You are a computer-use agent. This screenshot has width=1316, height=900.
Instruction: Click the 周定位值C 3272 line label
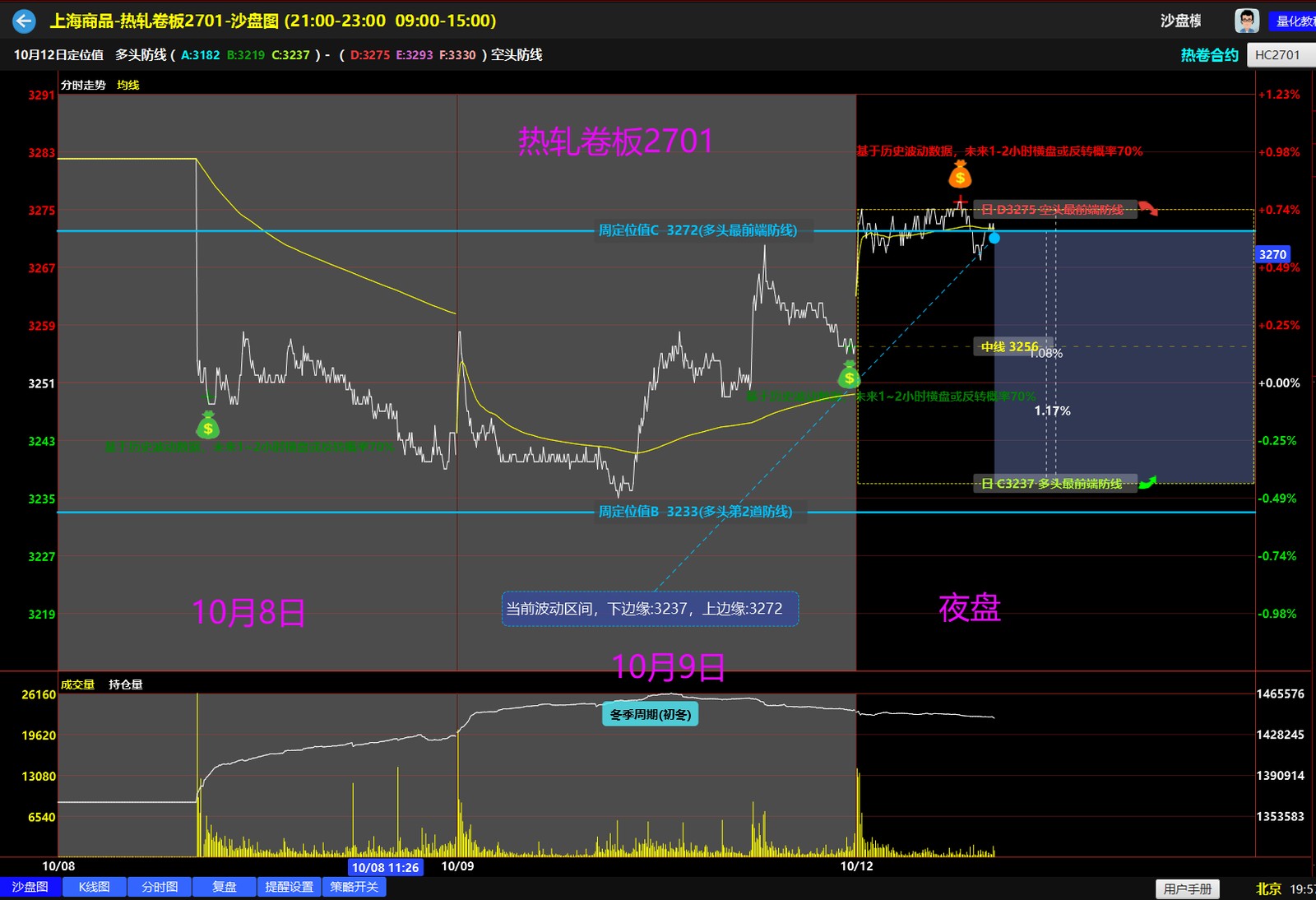[697, 230]
